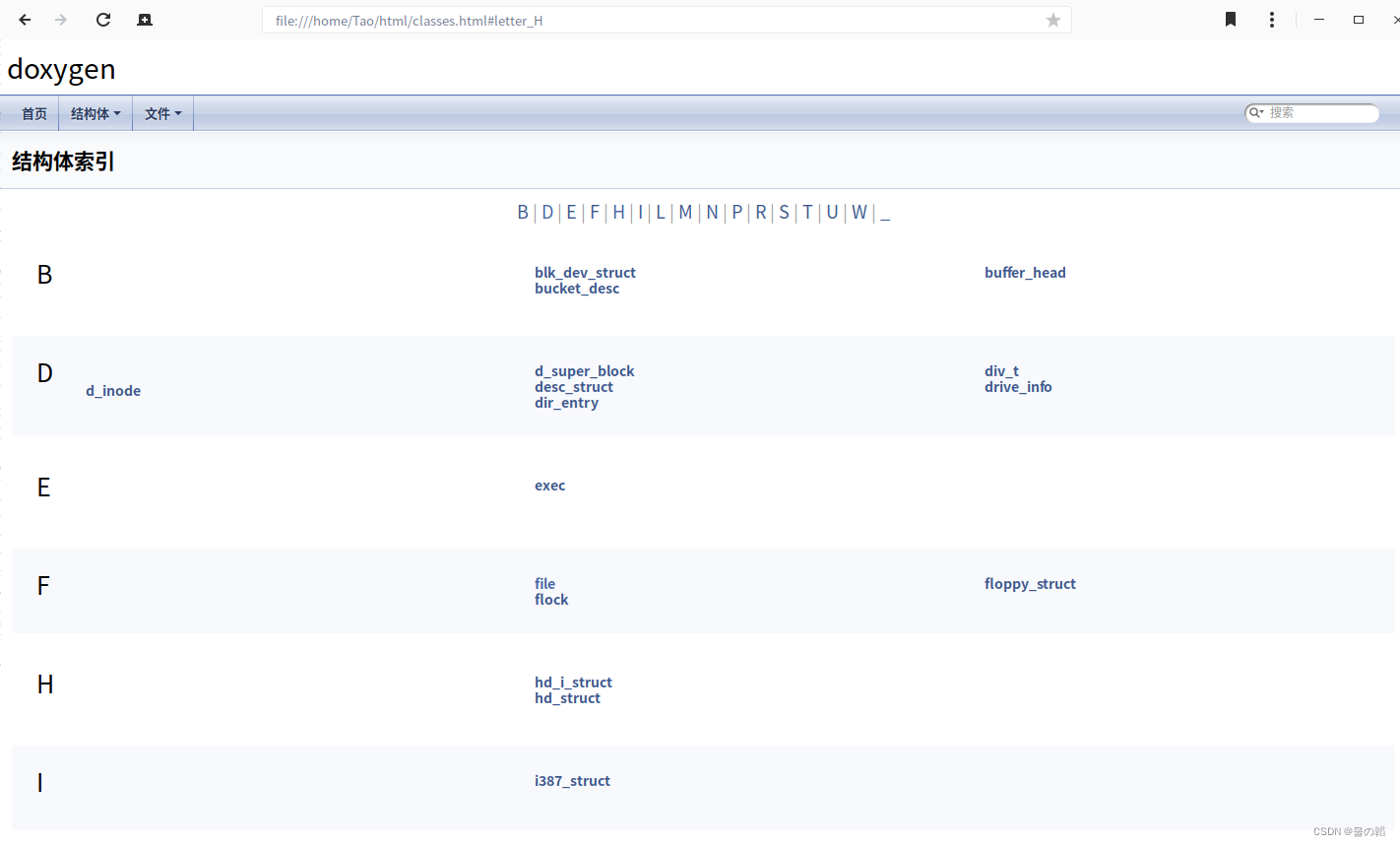The width and height of the screenshot is (1400, 846).
Task: Click the incognito/profile icon beside the reload icon
Action: (145, 20)
